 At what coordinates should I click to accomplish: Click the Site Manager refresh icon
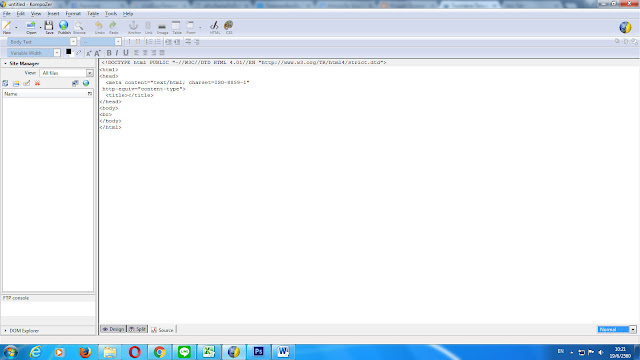point(5,83)
